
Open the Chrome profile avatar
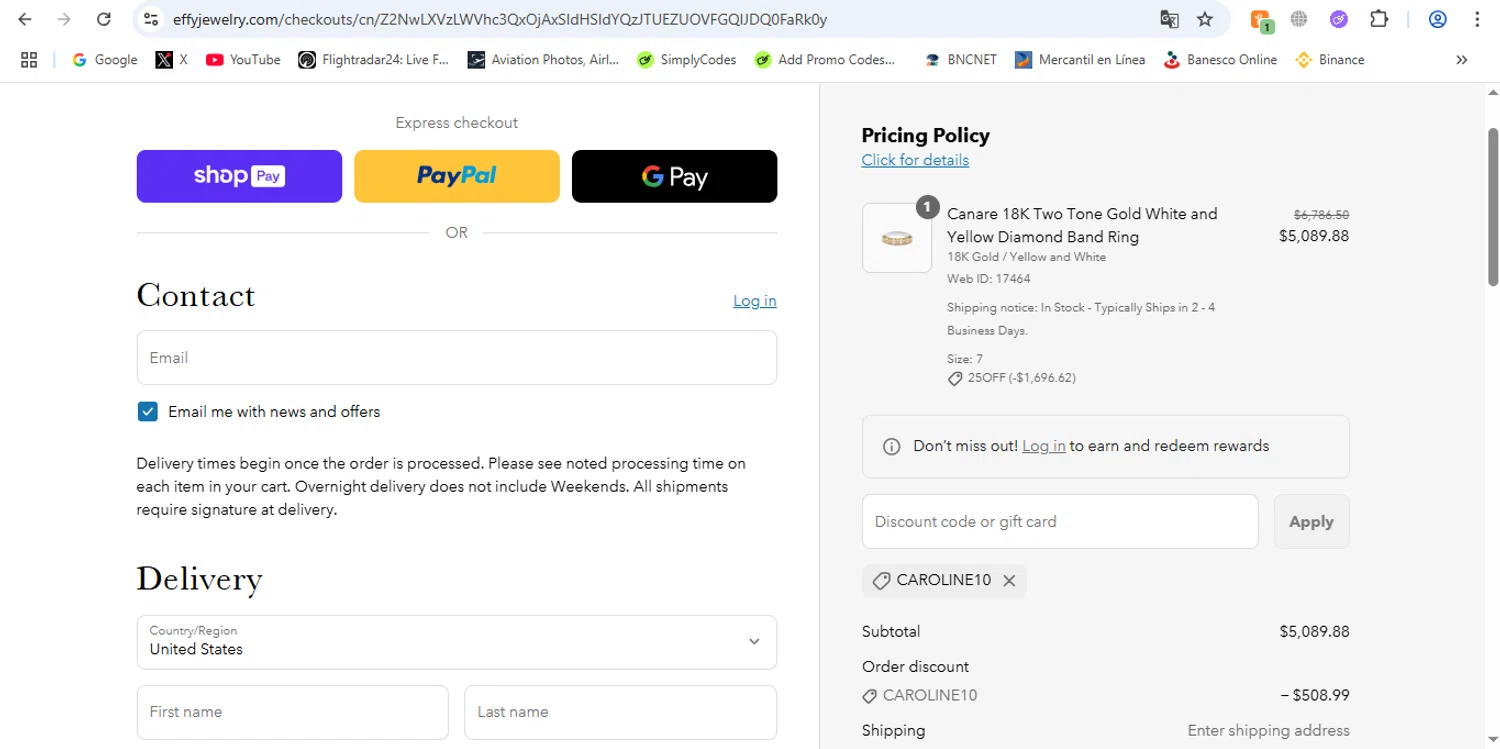1438,19
